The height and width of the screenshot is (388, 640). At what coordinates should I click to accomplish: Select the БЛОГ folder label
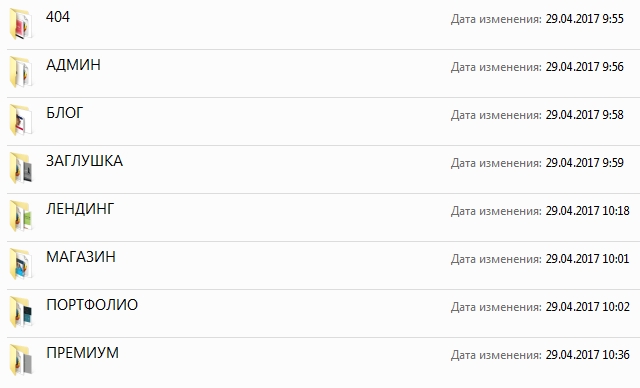click(x=64, y=113)
